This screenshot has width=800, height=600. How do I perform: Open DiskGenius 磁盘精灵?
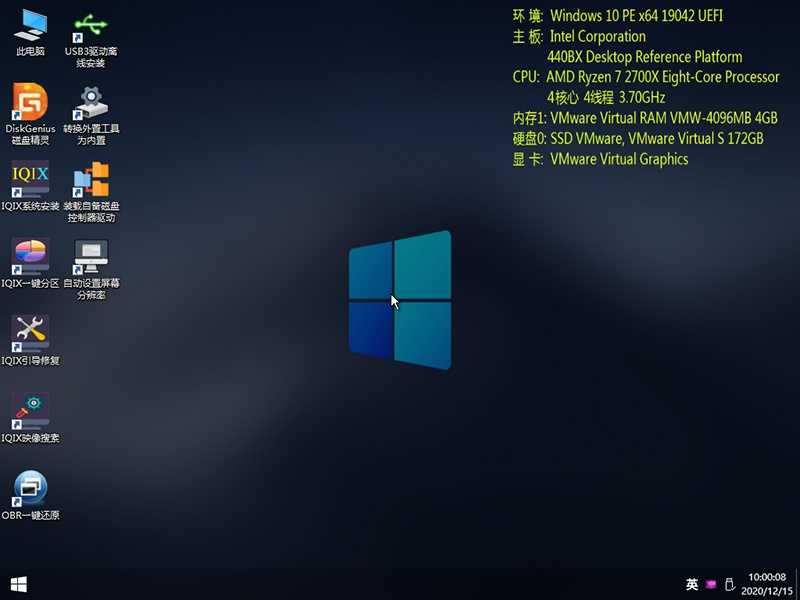tap(30, 103)
